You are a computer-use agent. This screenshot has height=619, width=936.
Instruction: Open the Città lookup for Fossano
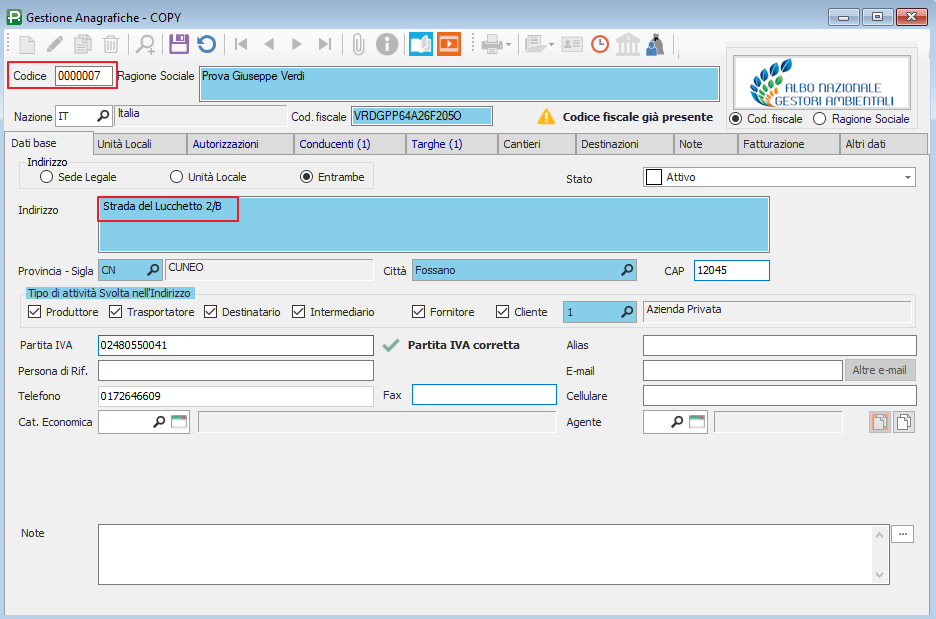point(628,270)
